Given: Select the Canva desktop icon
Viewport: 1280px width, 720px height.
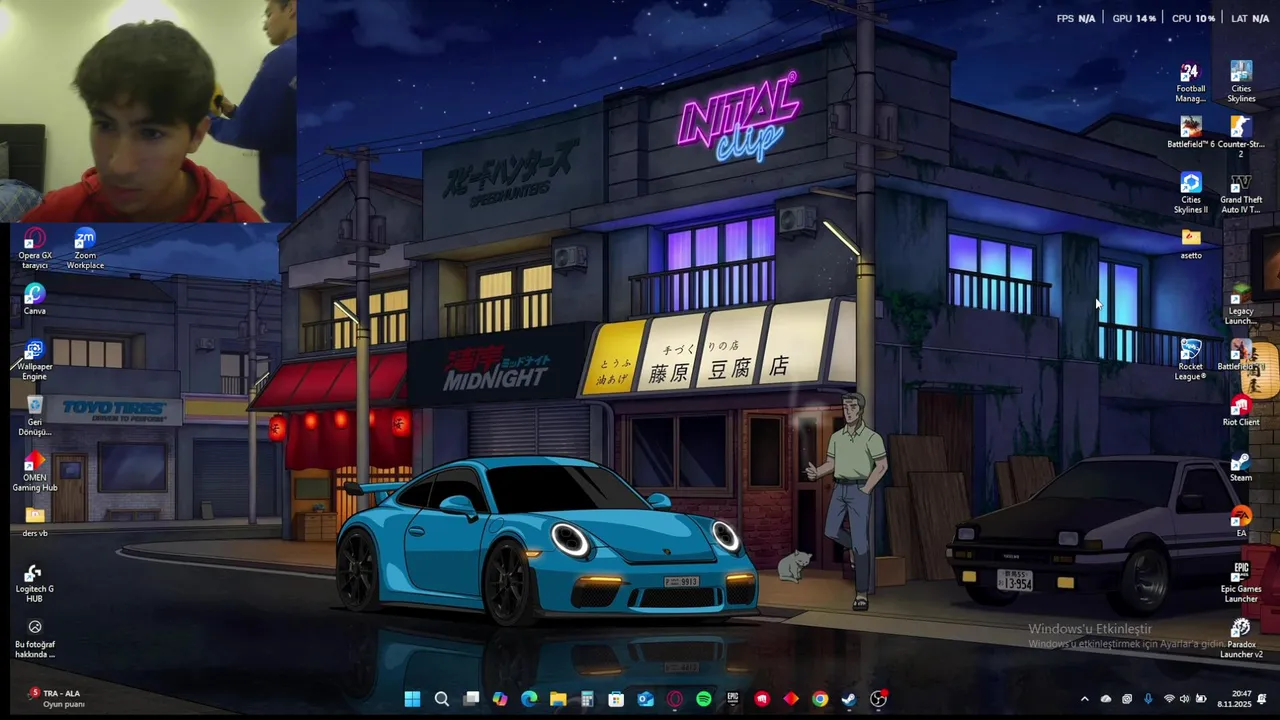Looking at the screenshot, I should point(35,299).
